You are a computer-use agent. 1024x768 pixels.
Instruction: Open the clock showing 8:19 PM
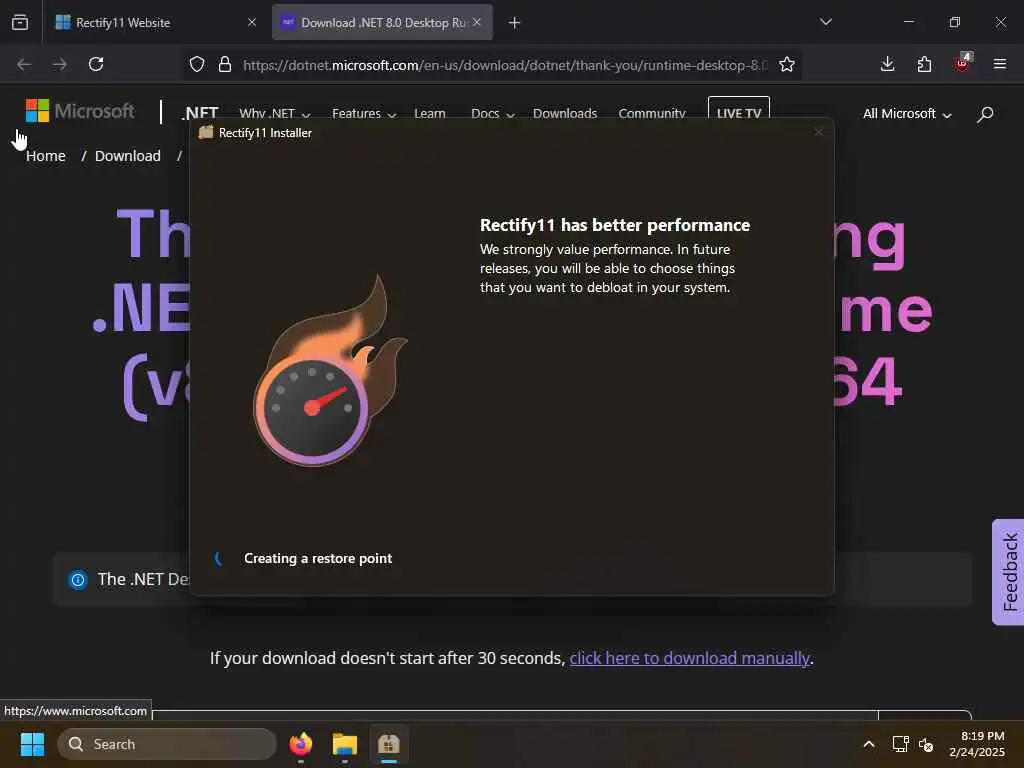click(x=977, y=744)
